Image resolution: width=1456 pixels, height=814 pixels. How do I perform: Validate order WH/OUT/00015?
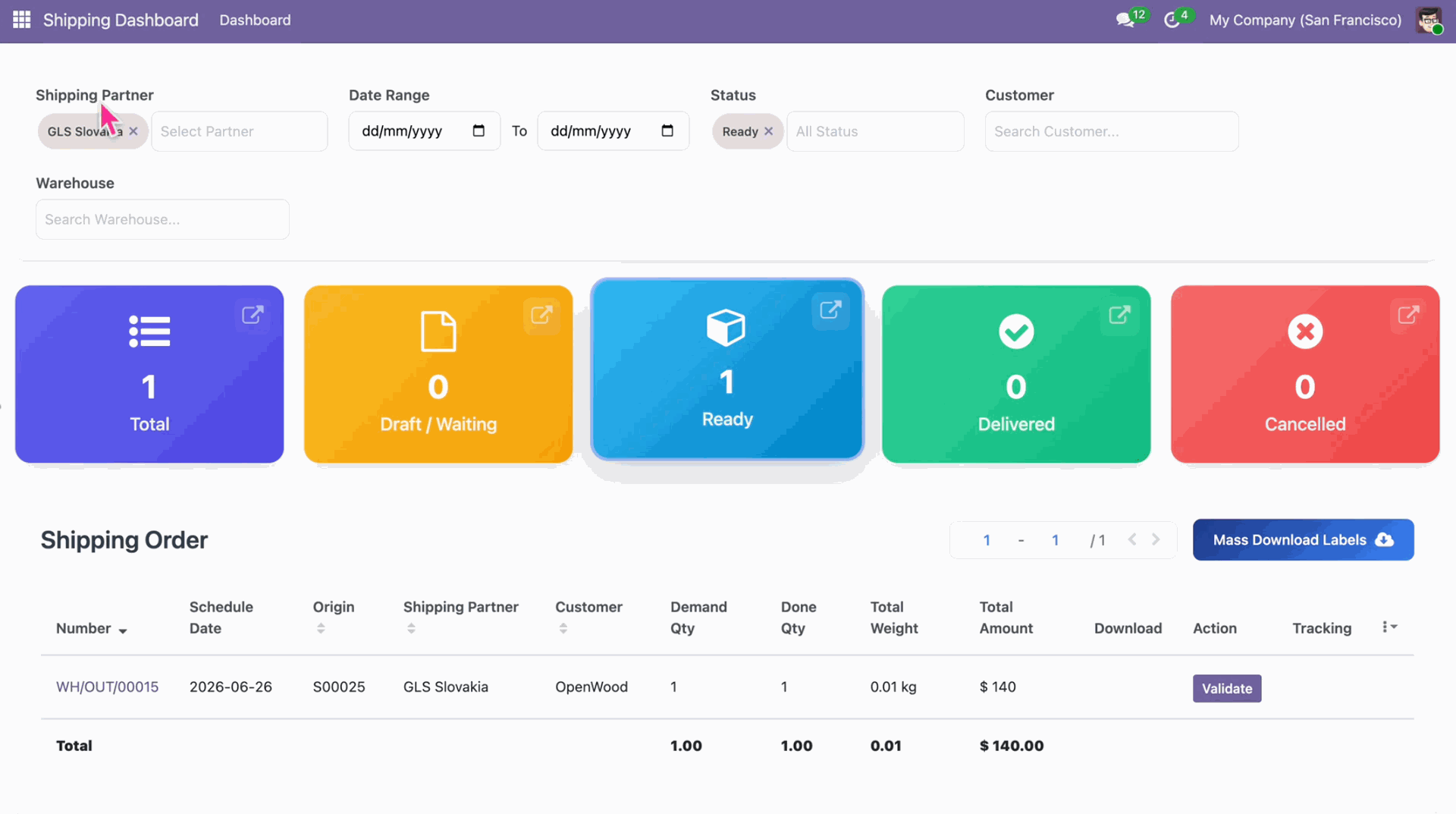click(x=1226, y=688)
